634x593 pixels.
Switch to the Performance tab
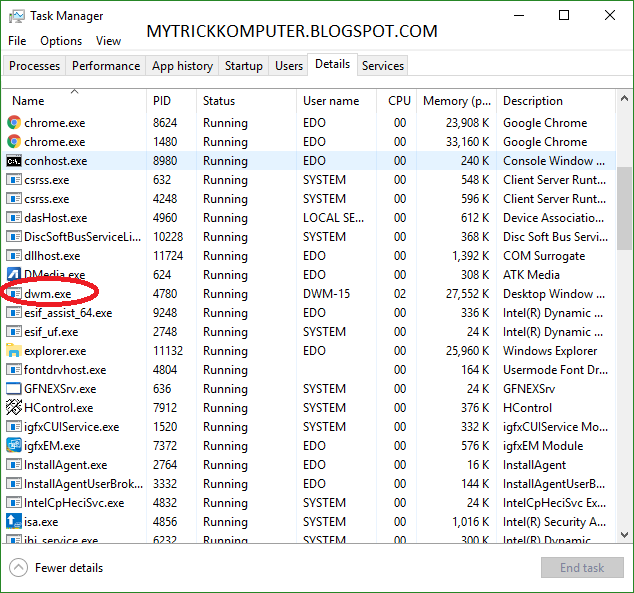pos(106,65)
